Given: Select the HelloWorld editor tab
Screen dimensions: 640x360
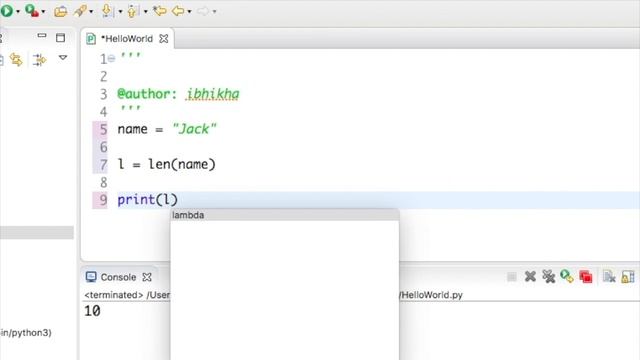Looking at the screenshot, I should [x=127, y=39].
